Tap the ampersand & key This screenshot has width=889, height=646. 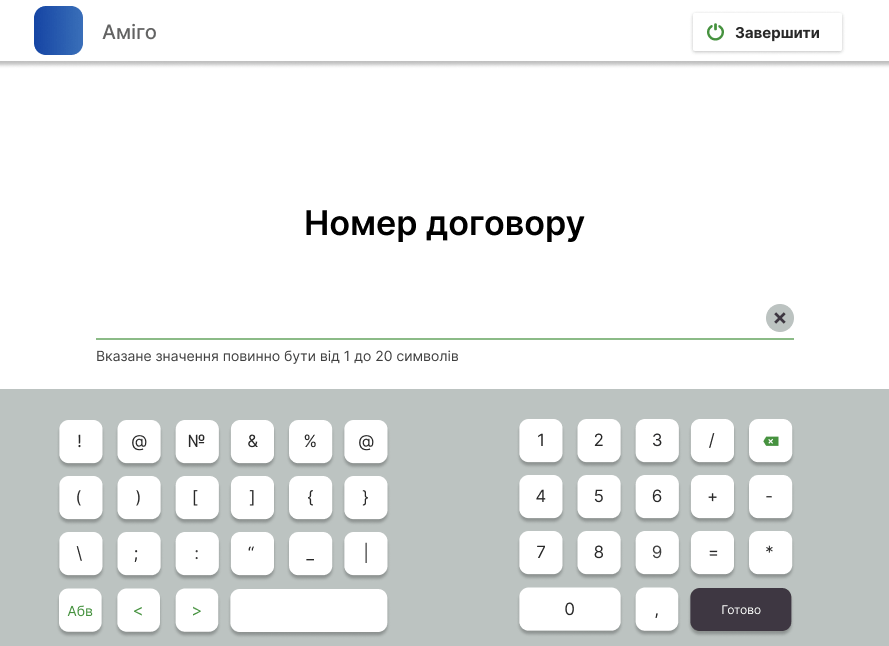(x=252, y=441)
